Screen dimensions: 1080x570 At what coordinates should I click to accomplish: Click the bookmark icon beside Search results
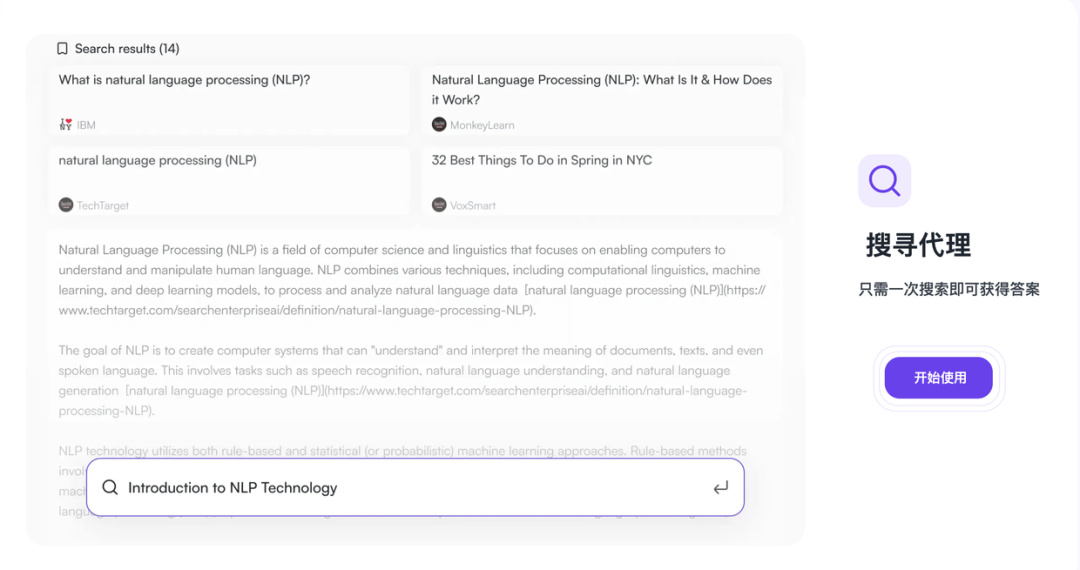pos(62,49)
